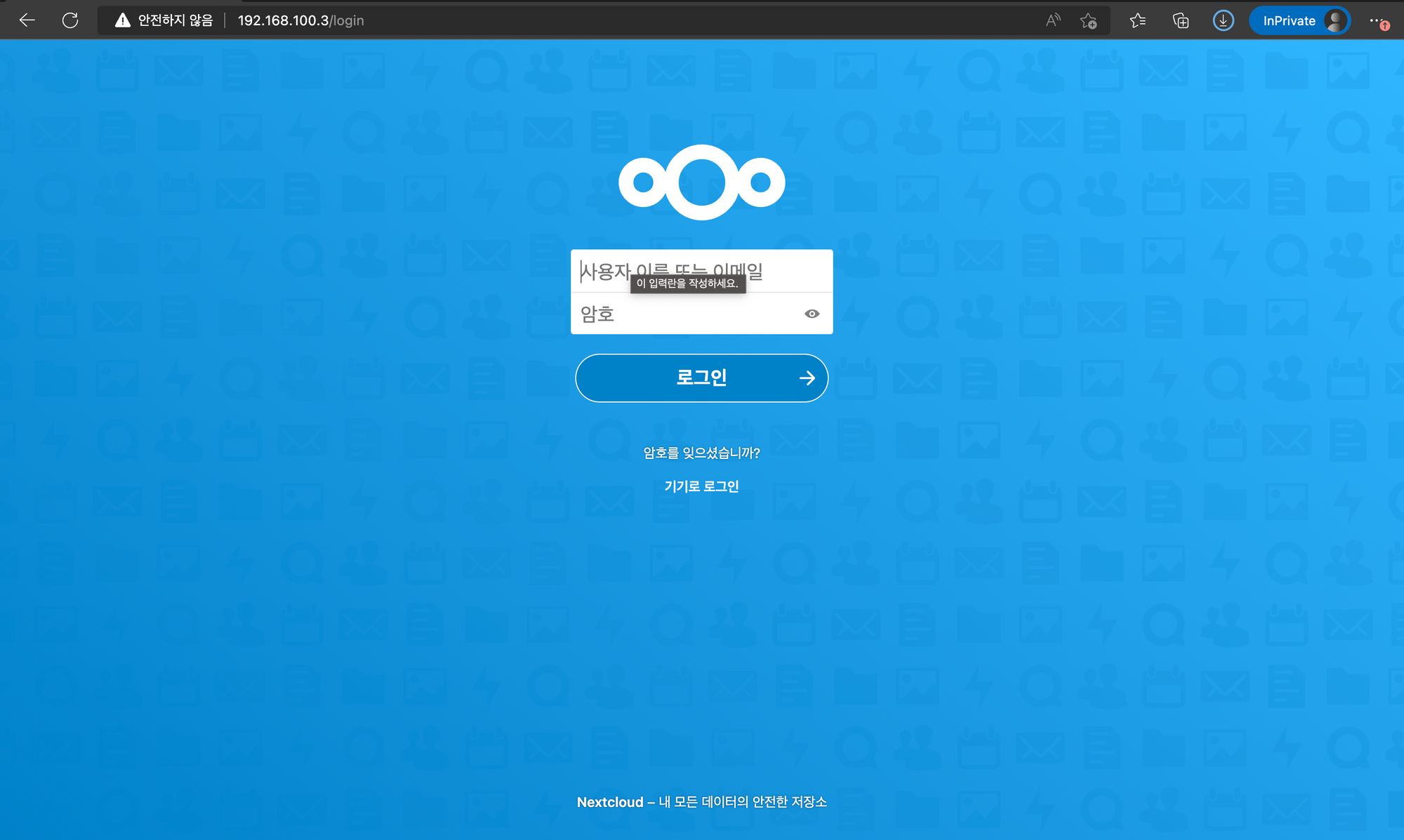Open the Favorites list icon
The width and height of the screenshot is (1404, 840).
pos(1138,20)
